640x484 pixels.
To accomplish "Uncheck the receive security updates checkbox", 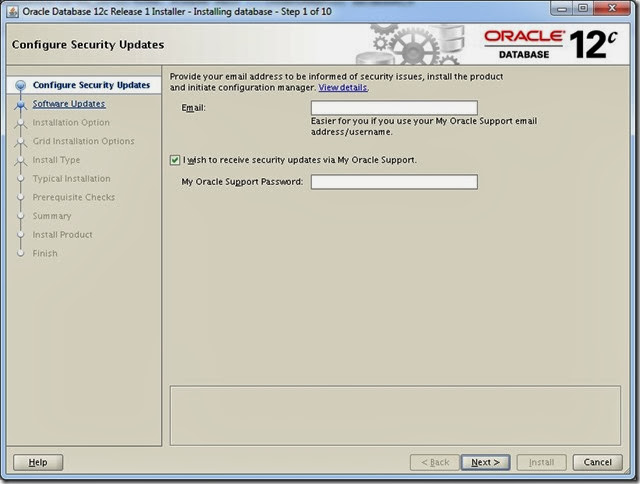I will [175, 160].
